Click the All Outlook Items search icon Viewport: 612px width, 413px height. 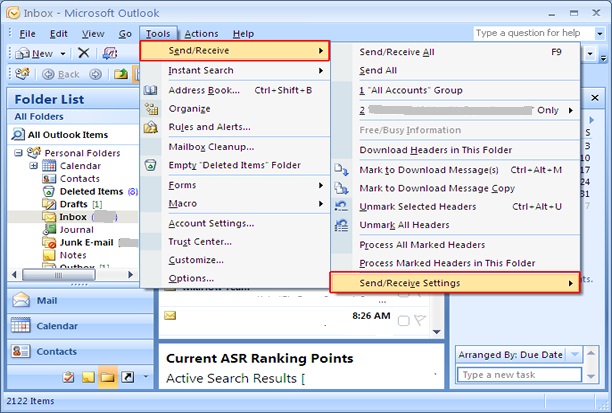[x=18, y=135]
